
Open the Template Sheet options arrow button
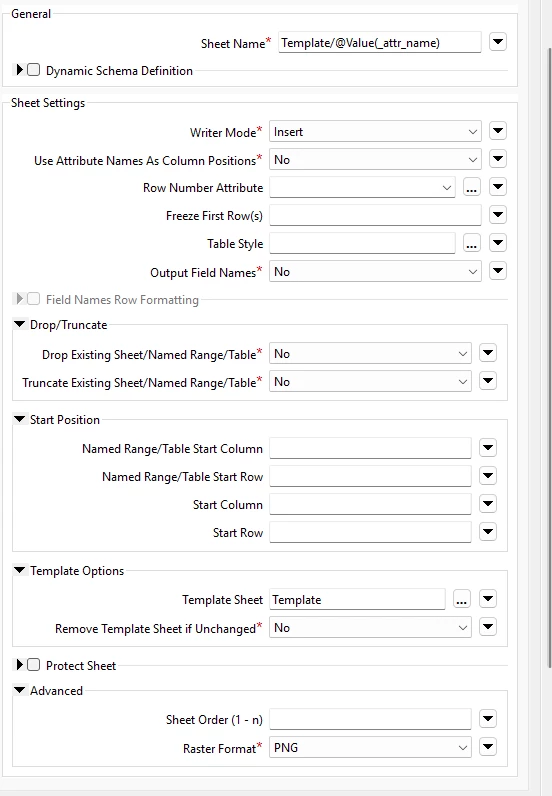(x=488, y=599)
